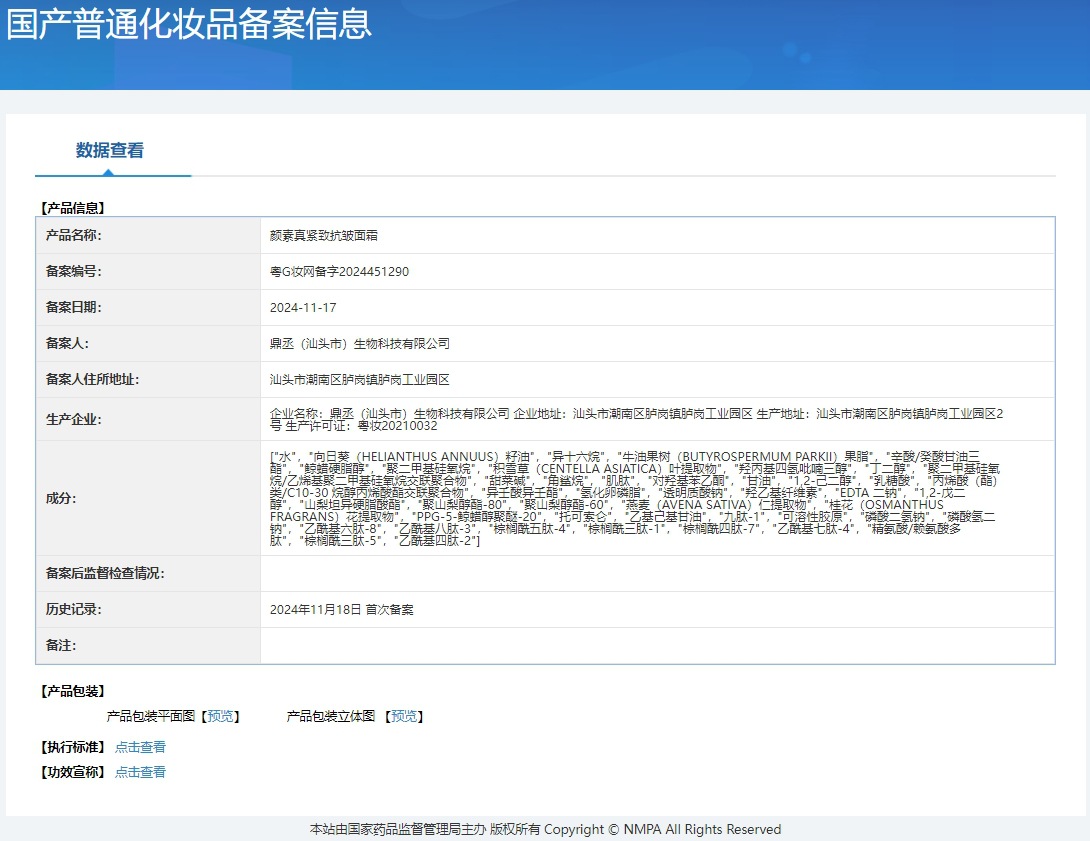This screenshot has height=841, width=1090.
Task: Click the NMPA copyright footer text
Action: click(x=545, y=829)
